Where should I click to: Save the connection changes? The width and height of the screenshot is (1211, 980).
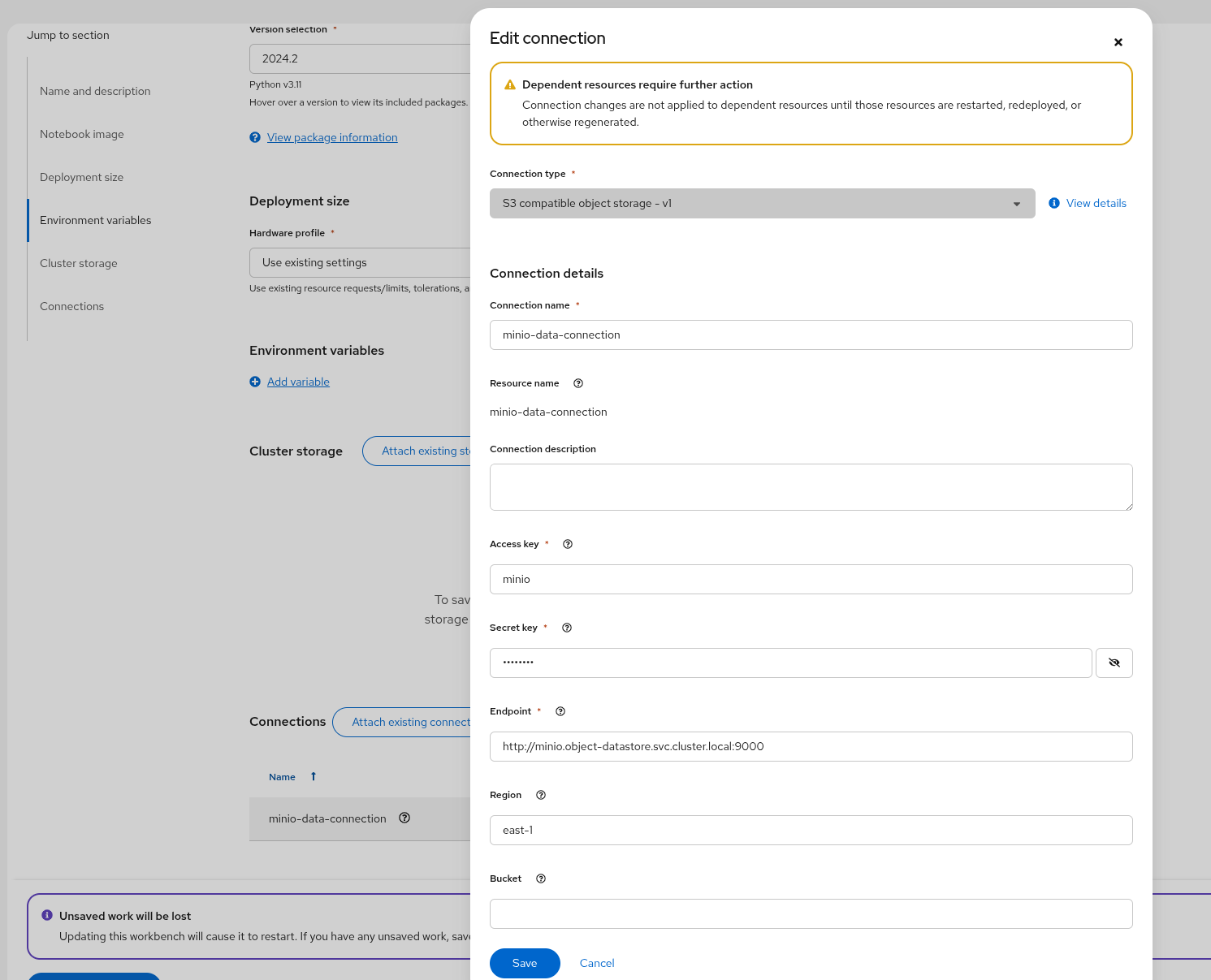525,963
